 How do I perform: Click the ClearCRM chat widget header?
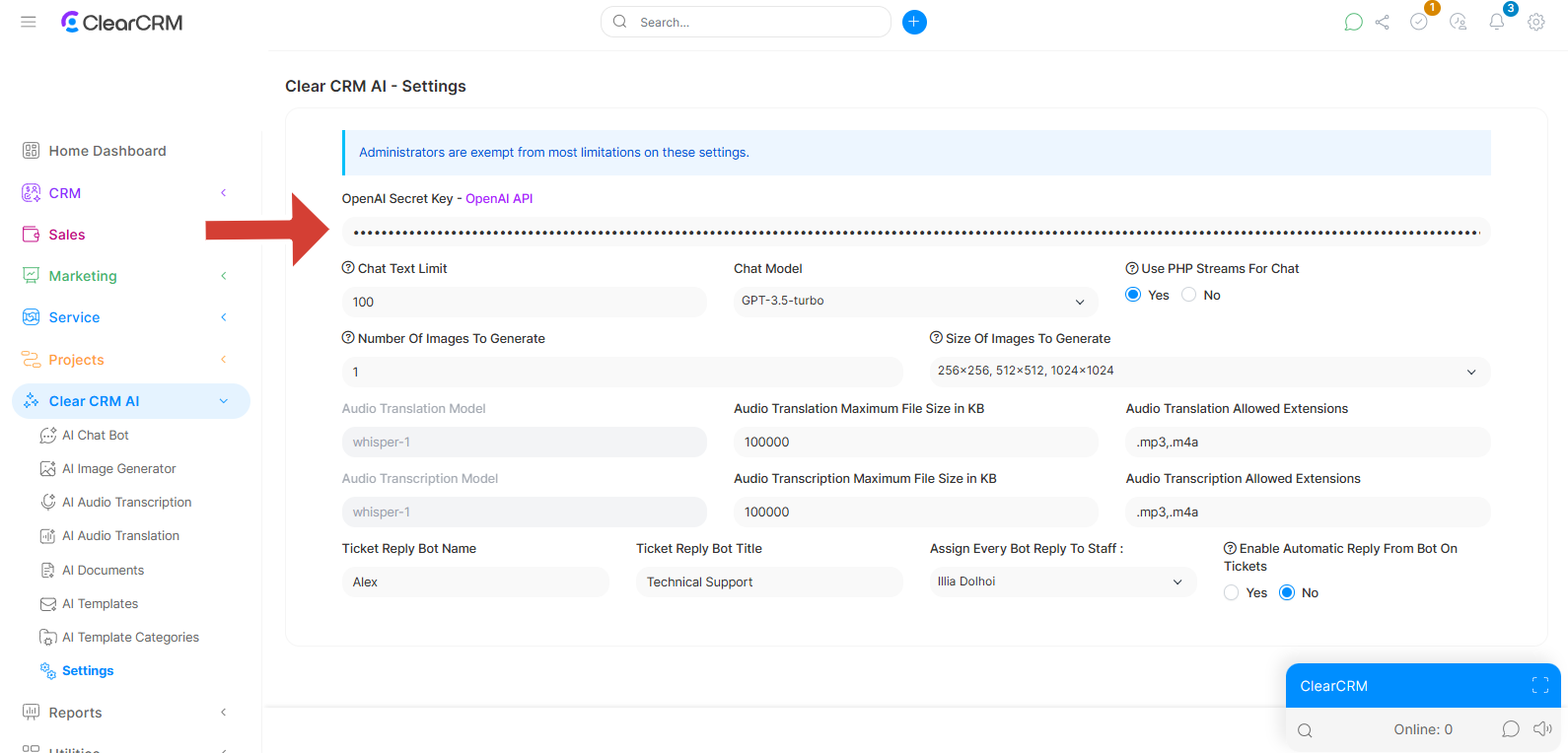tap(1423, 686)
